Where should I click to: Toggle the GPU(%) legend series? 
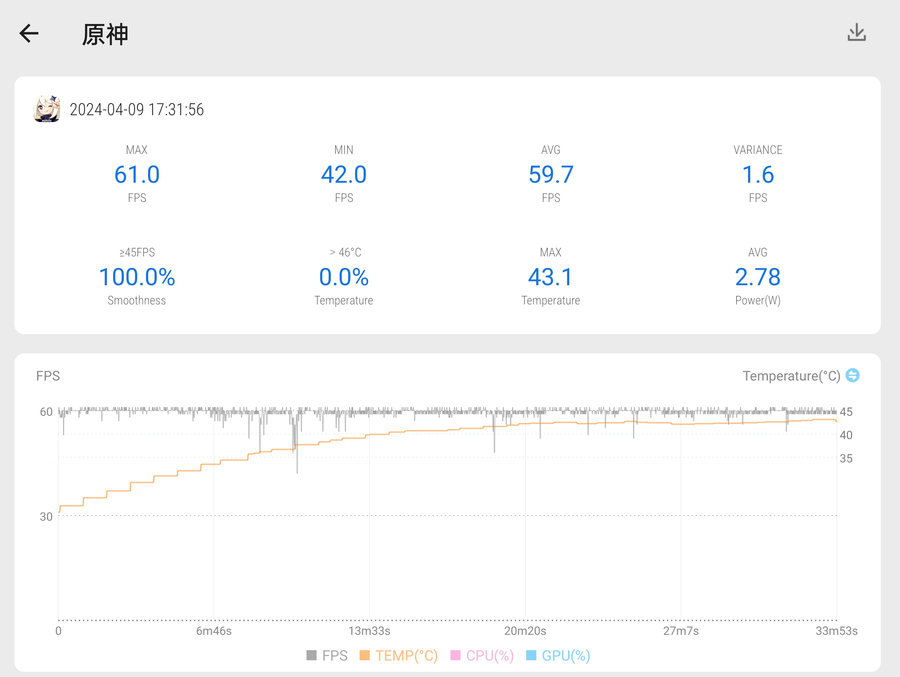(558, 656)
